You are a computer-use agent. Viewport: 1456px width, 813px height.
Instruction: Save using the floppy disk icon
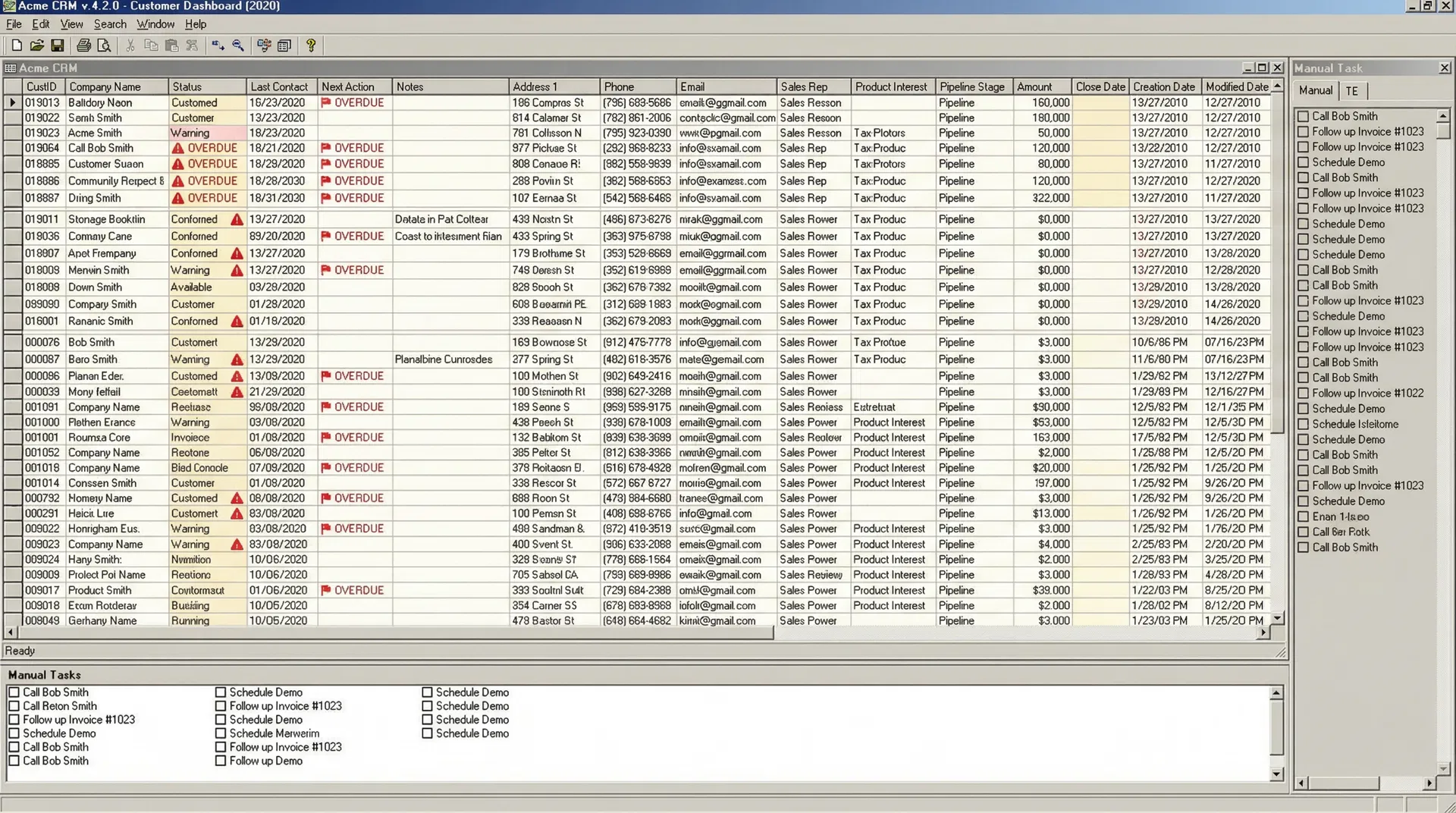[x=57, y=46]
